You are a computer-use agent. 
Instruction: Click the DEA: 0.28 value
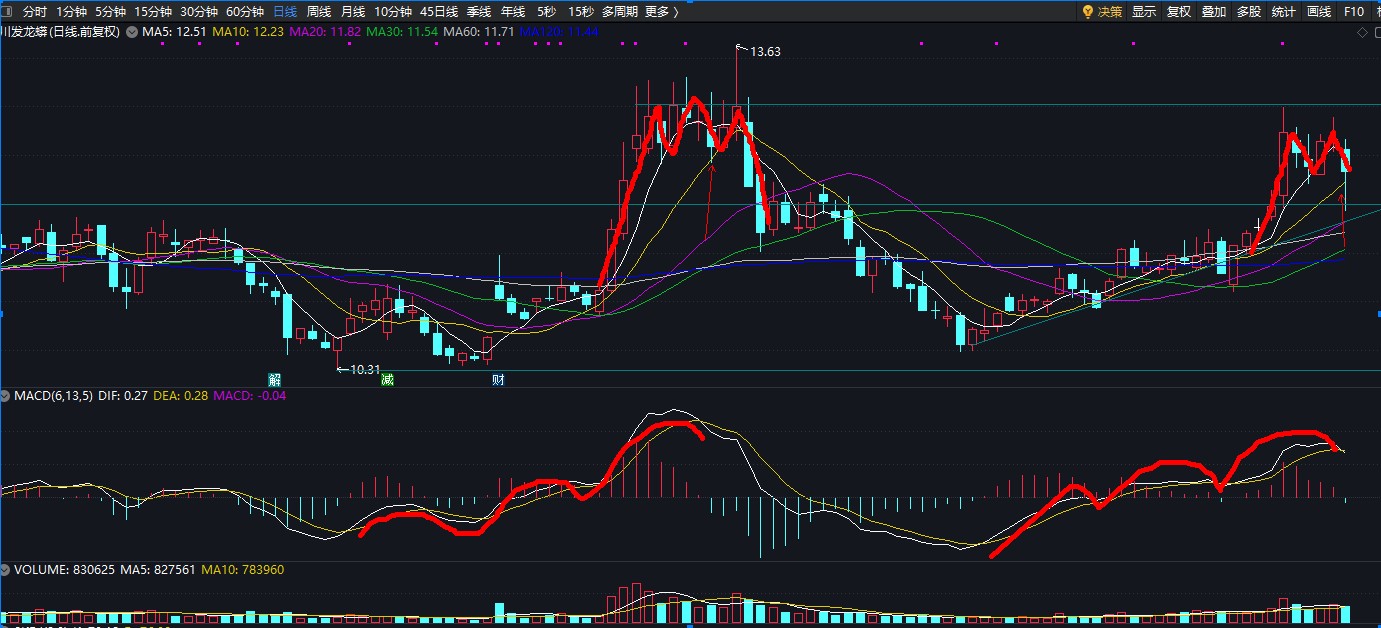181,396
